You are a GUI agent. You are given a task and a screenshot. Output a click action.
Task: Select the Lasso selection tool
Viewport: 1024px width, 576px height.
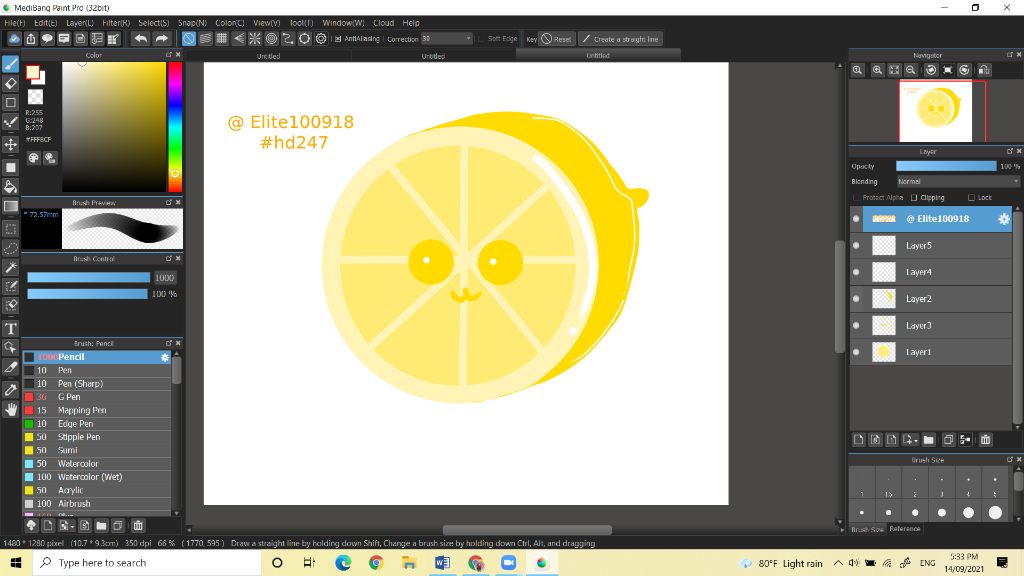click(x=10, y=248)
